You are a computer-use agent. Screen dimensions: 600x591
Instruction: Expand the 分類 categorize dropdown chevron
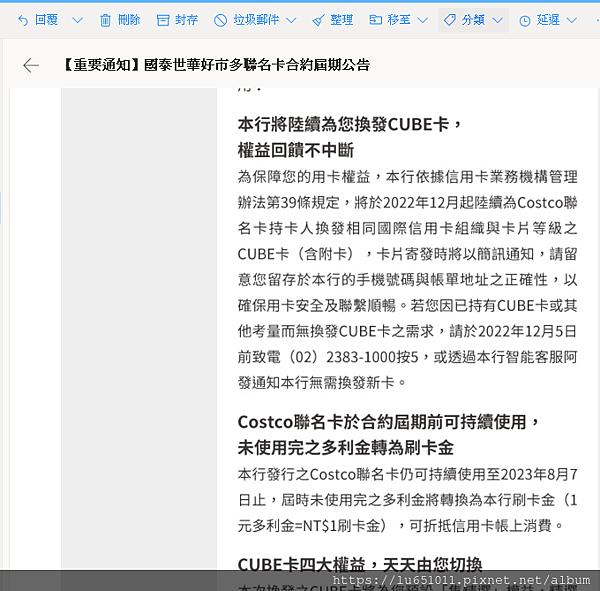click(497, 20)
